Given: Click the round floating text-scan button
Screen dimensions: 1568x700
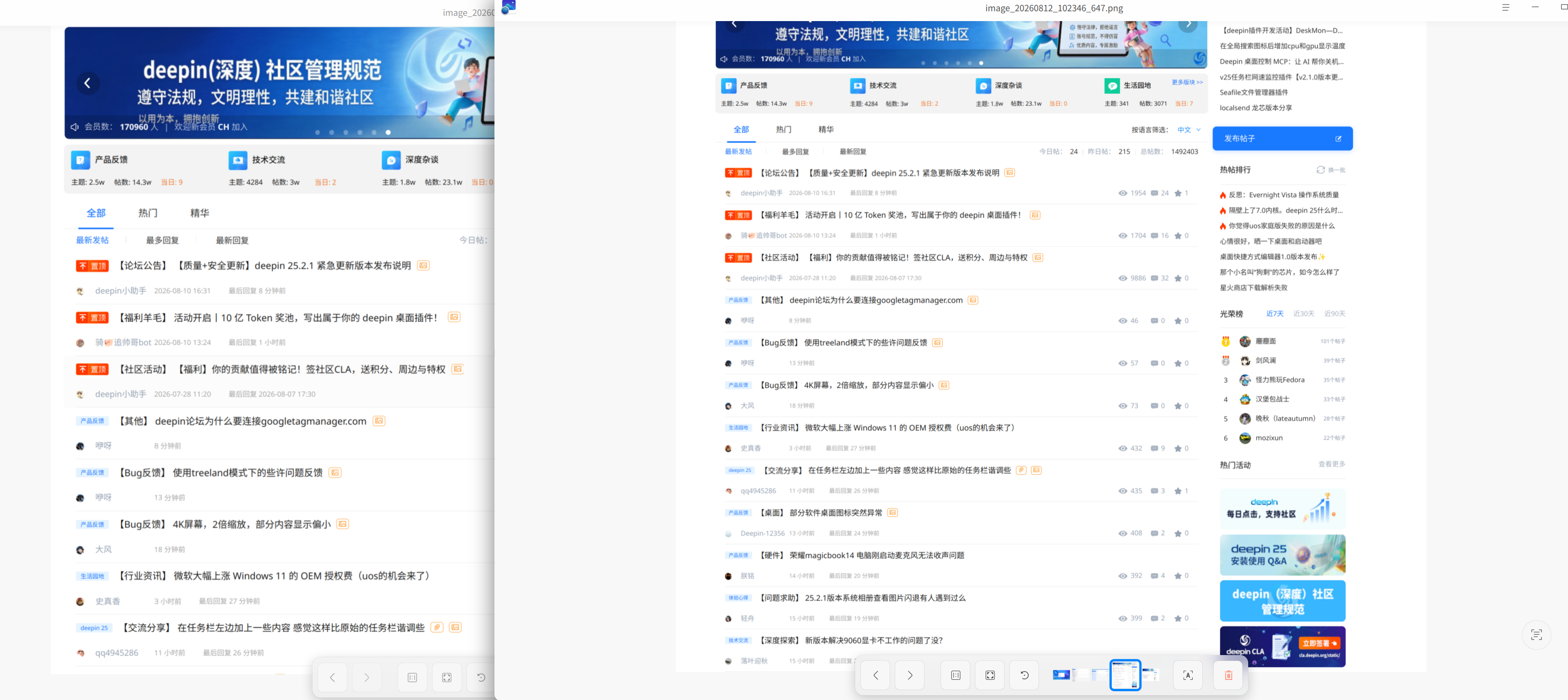Looking at the screenshot, I should (x=1536, y=635).
